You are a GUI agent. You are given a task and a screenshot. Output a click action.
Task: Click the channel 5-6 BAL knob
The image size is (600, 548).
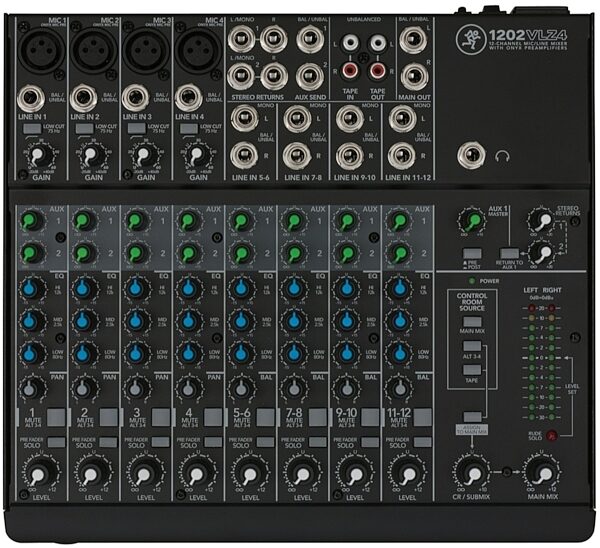[x=240, y=389]
